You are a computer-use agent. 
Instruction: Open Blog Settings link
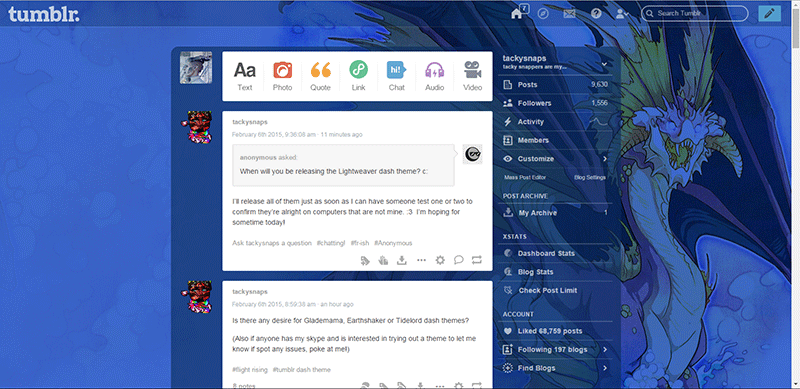(590, 178)
